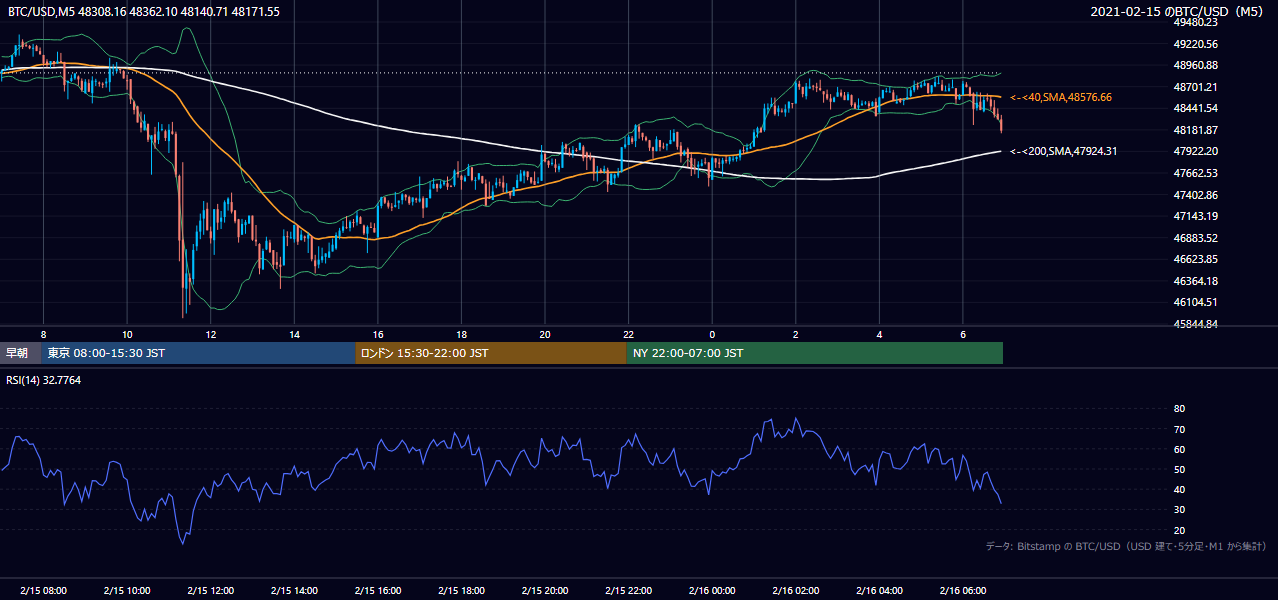This screenshot has width=1278, height=600.
Task: Click the hour 18 tick on price chart axis
Action: (x=461, y=334)
